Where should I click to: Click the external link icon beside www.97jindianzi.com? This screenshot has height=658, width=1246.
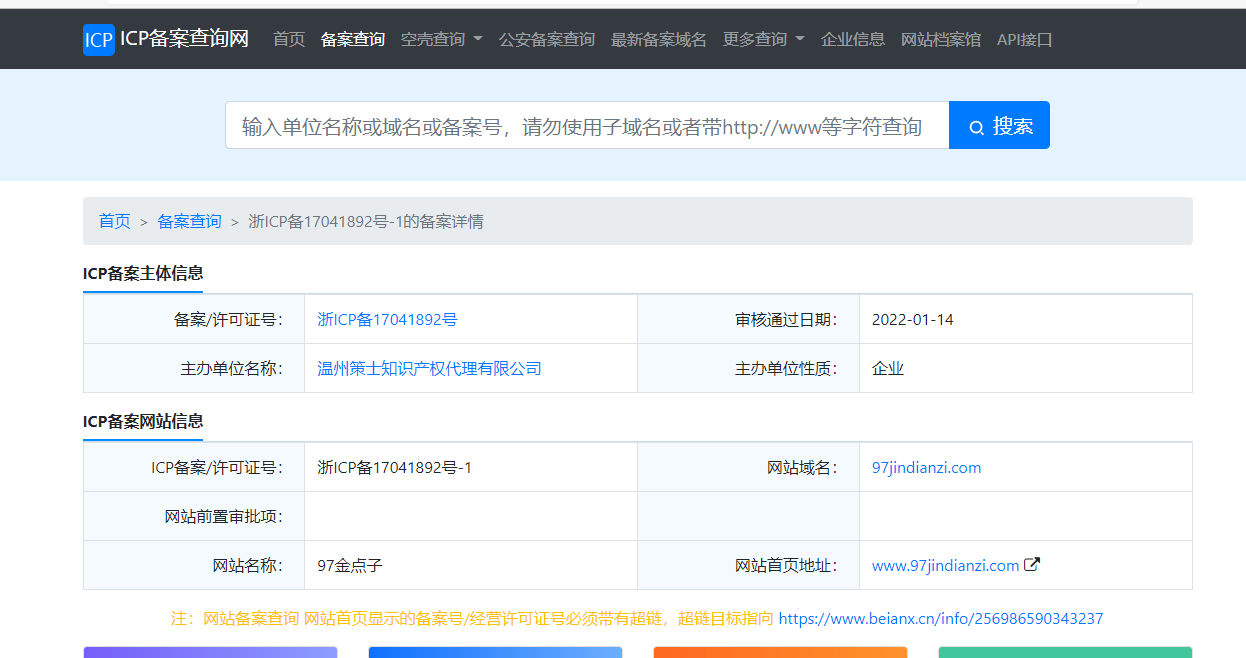(x=1032, y=564)
